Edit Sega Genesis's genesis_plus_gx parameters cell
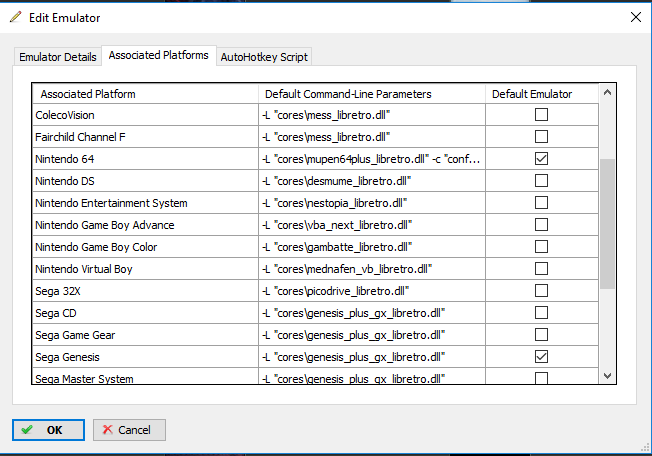 [372, 357]
